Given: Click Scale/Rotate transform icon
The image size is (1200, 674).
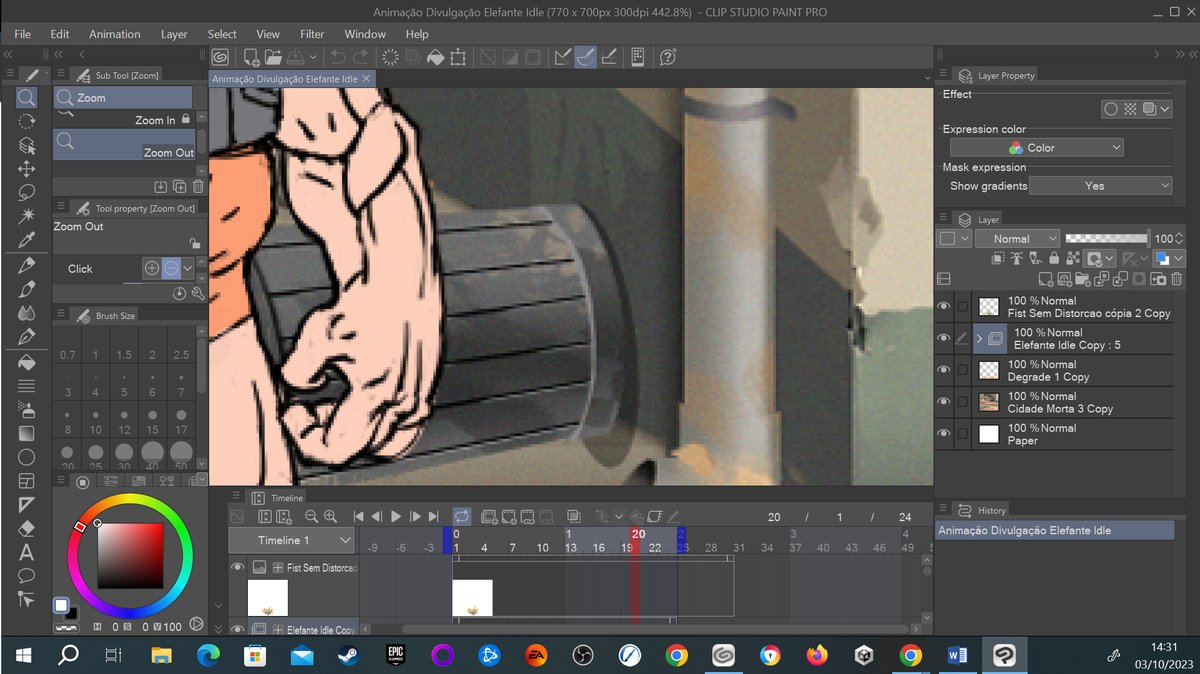Looking at the screenshot, I should (x=458, y=57).
